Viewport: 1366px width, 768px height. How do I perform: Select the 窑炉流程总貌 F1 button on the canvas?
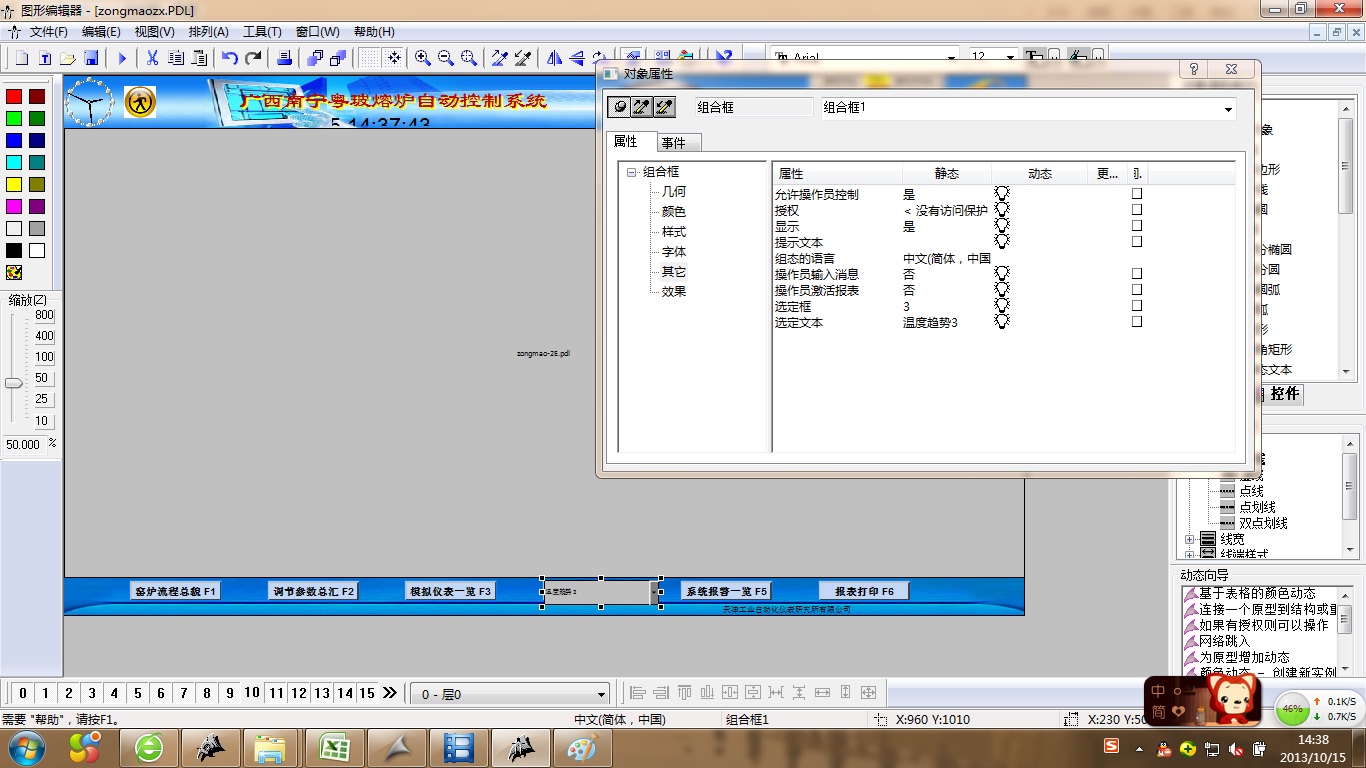coord(175,591)
